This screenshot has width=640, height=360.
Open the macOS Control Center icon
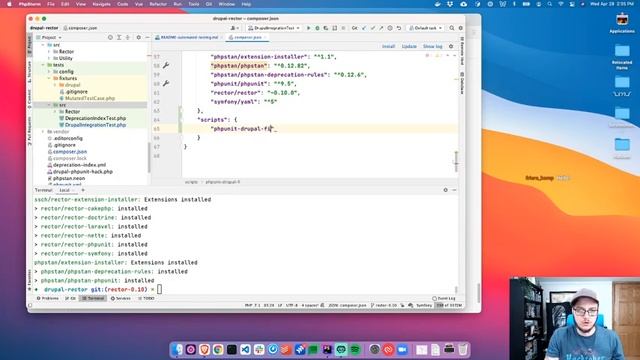(x=572, y=4)
